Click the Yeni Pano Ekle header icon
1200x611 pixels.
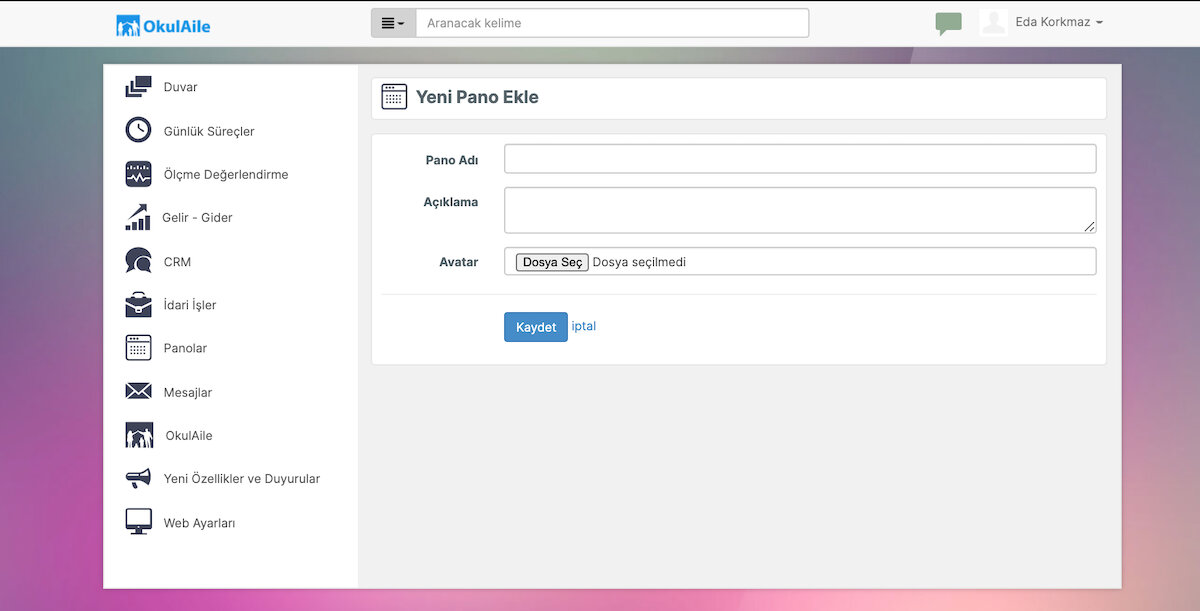[x=394, y=97]
